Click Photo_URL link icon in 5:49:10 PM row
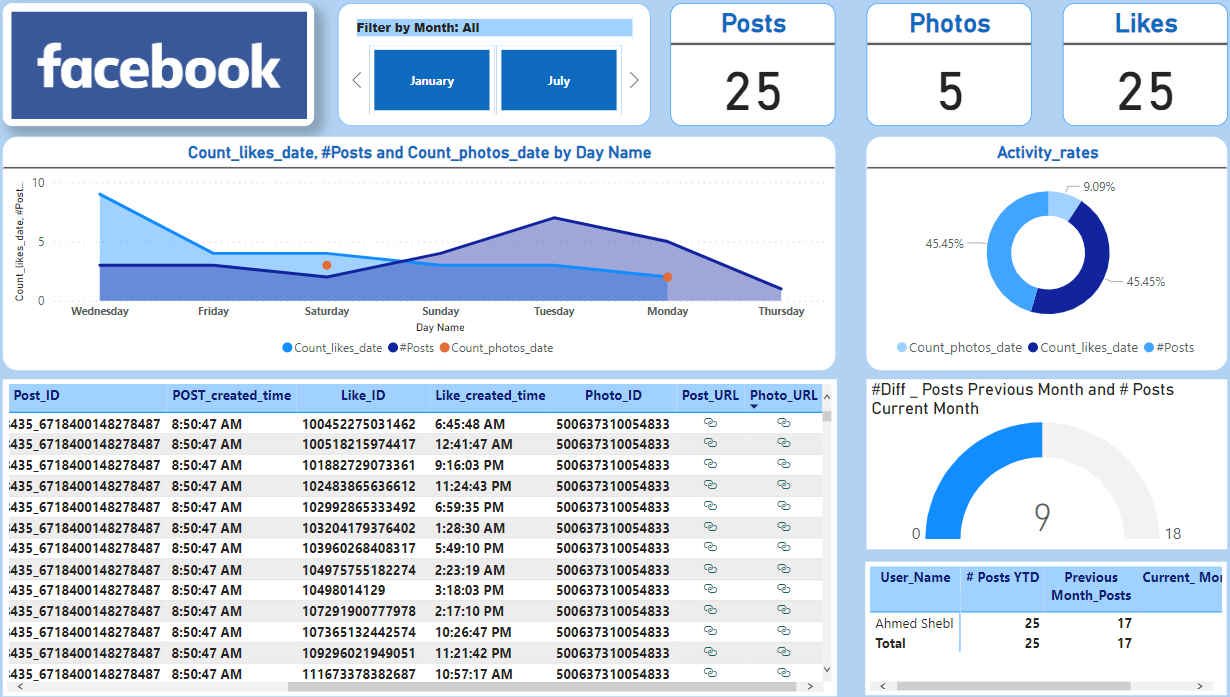This screenshot has height=697, width=1230. (784, 548)
